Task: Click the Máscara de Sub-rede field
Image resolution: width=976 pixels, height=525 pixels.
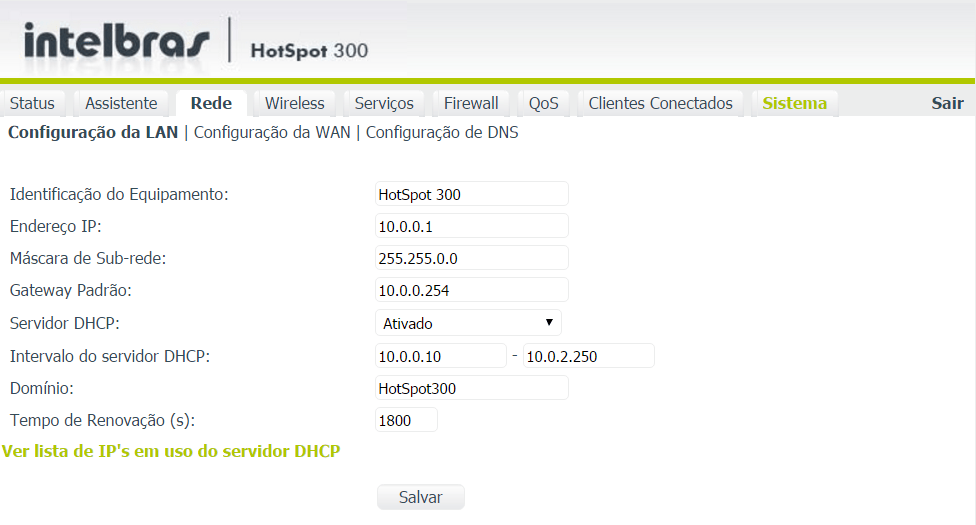Action: 472,258
